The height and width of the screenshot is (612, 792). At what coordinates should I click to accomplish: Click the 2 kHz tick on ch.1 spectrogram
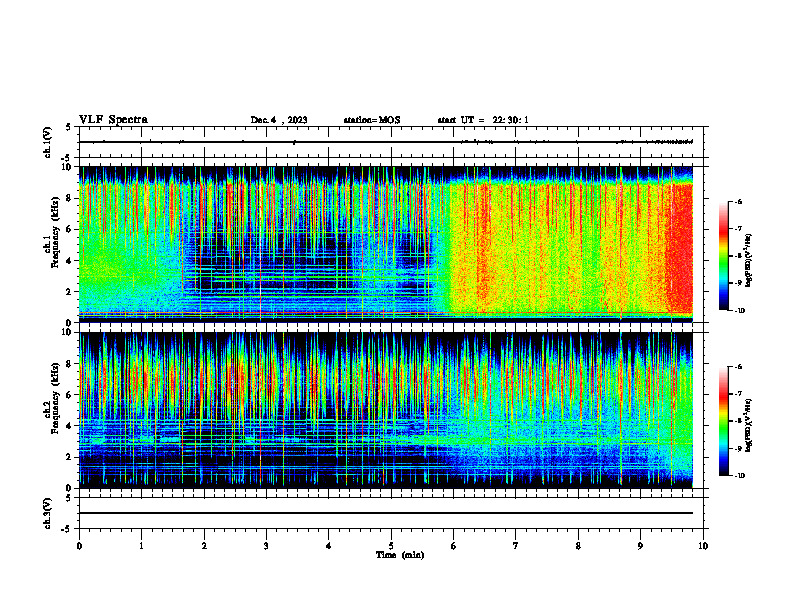[70, 292]
